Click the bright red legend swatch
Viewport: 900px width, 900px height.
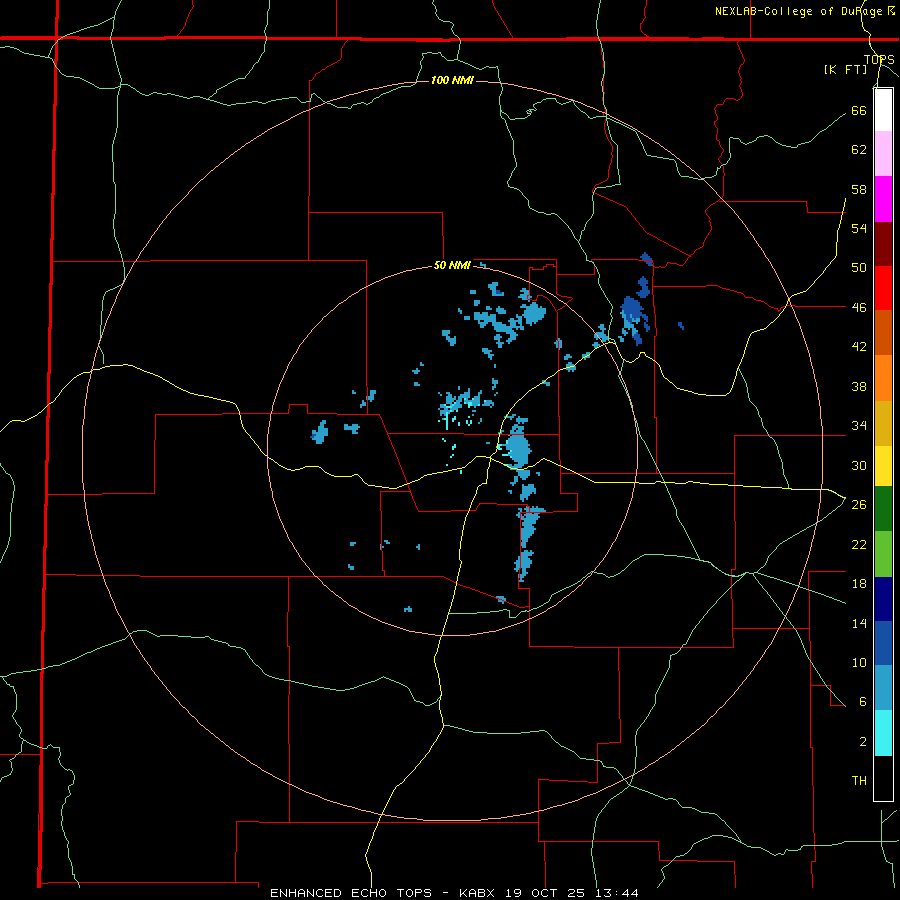click(883, 288)
